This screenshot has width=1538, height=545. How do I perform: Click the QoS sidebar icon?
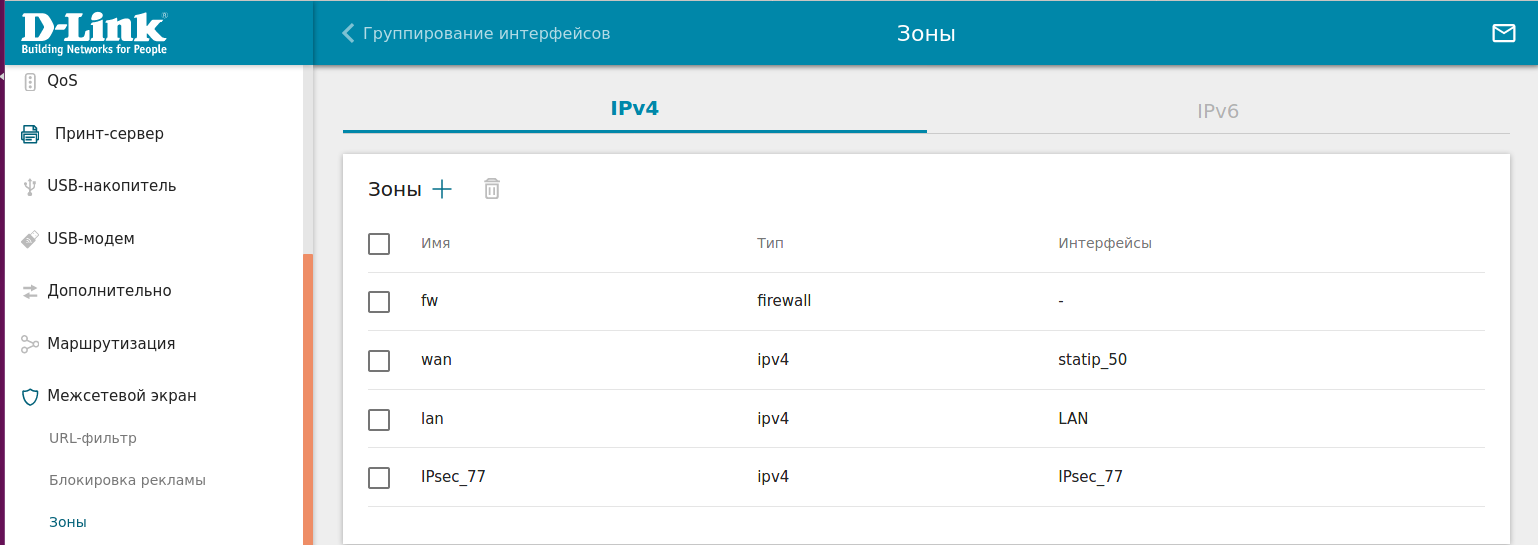click(x=30, y=81)
